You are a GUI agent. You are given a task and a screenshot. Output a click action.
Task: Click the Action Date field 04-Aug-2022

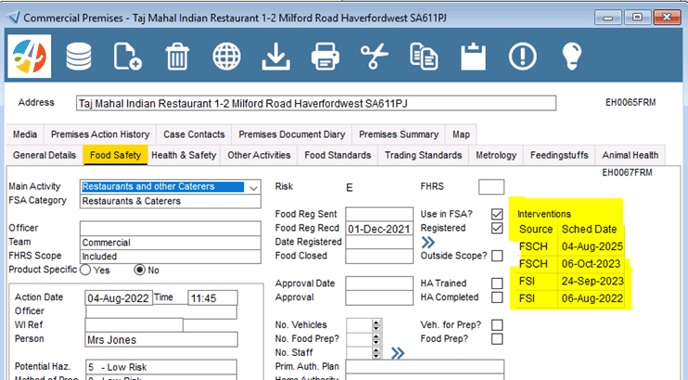click(x=118, y=298)
